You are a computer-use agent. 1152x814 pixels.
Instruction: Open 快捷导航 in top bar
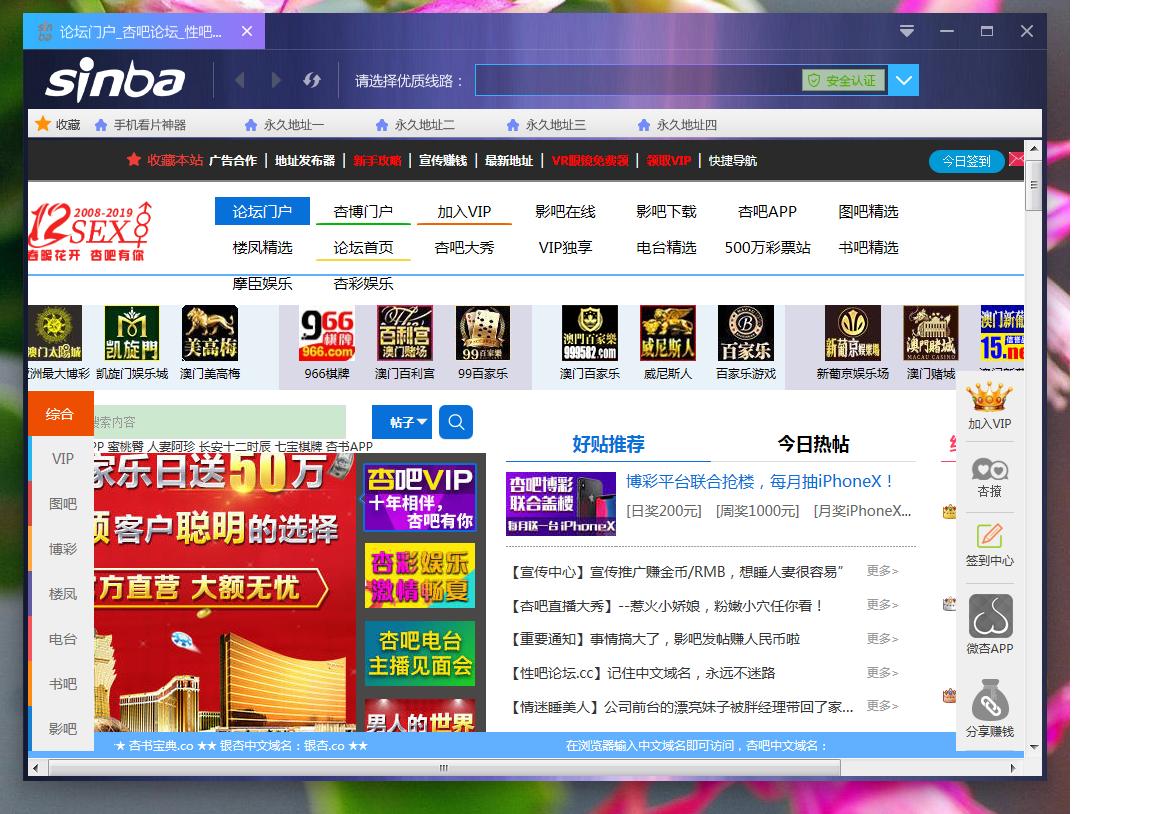click(x=732, y=160)
